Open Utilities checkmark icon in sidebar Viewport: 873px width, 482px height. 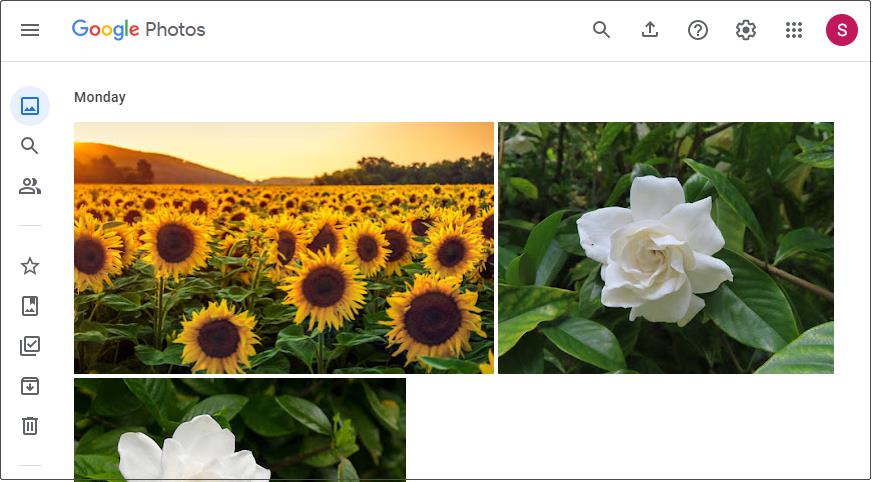[x=30, y=346]
